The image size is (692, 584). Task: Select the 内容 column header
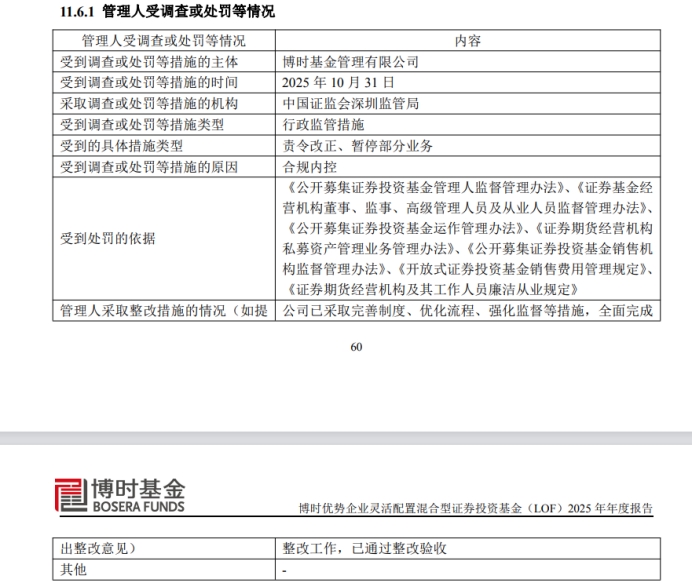pos(467,41)
